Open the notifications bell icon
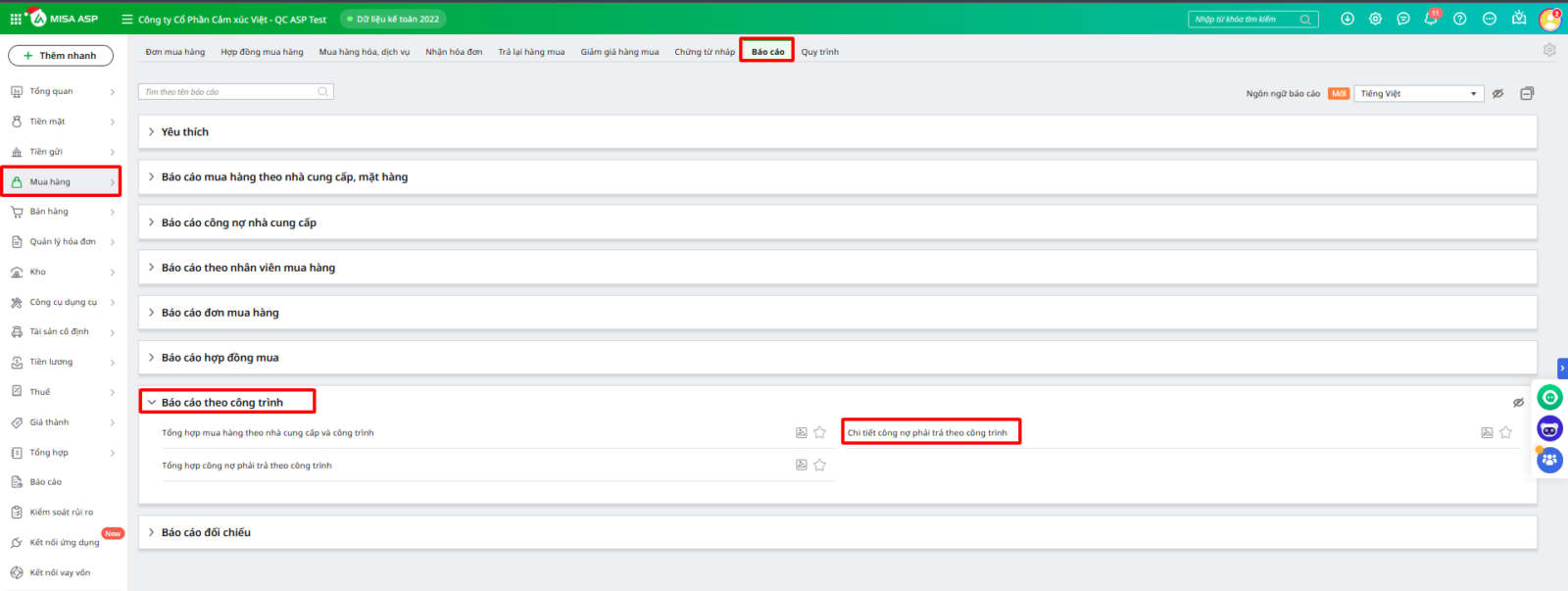 pos(1431,20)
